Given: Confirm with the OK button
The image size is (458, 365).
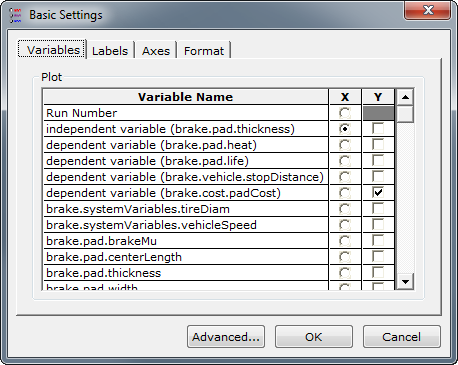Looking at the screenshot, I should pyautogui.click(x=314, y=337).
